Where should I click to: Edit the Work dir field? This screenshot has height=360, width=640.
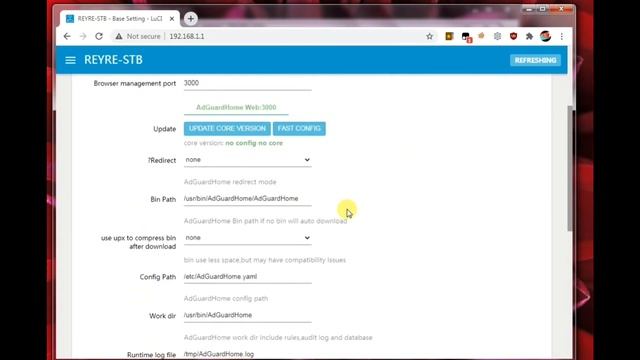(x=247, y=316)
